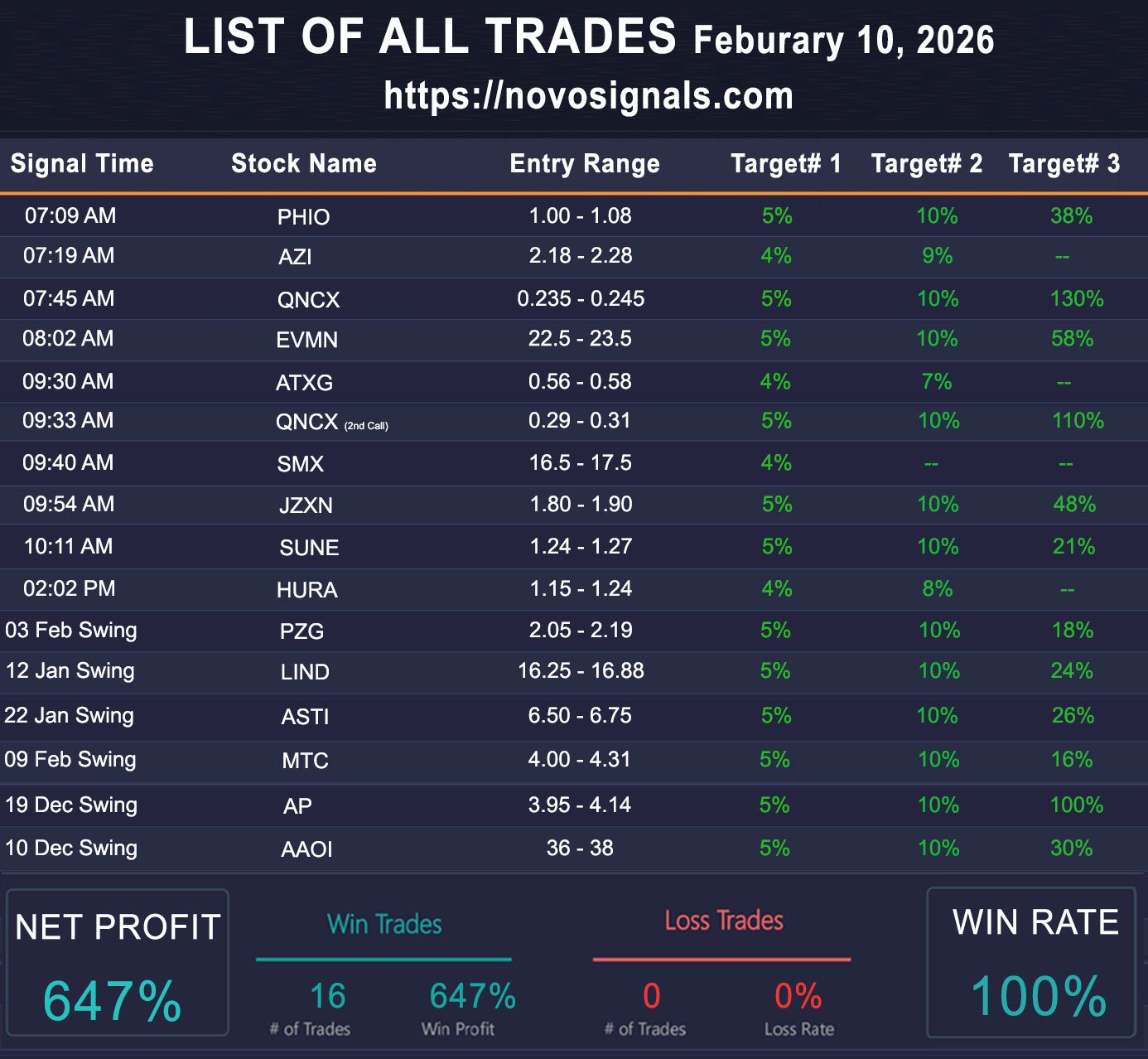Click the NET PROFIT 647% panel

117,963
